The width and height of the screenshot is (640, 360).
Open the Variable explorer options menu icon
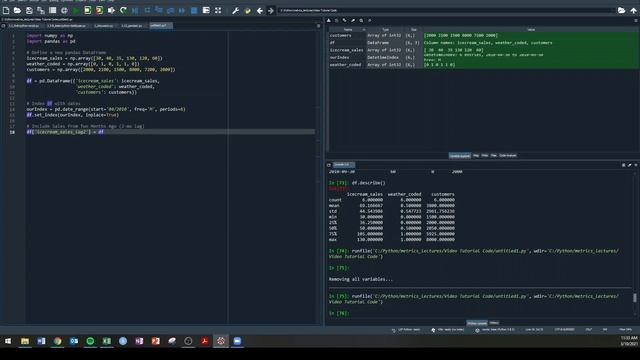pos(636,20)
